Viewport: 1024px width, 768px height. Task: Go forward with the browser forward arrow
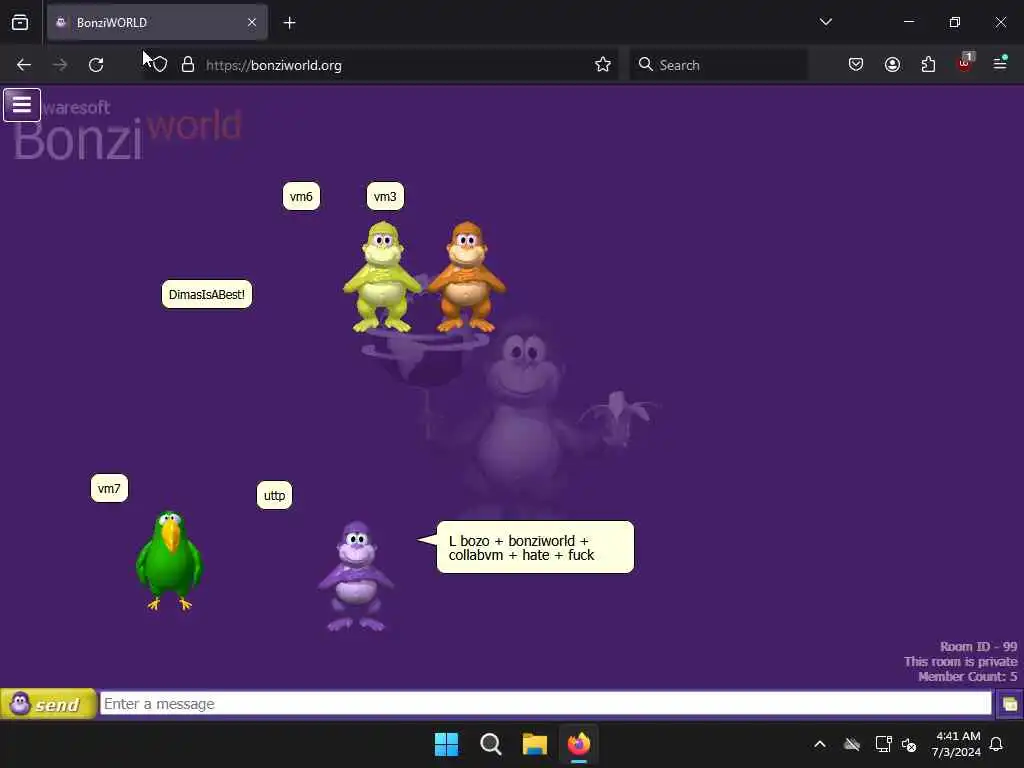(59, 65)
